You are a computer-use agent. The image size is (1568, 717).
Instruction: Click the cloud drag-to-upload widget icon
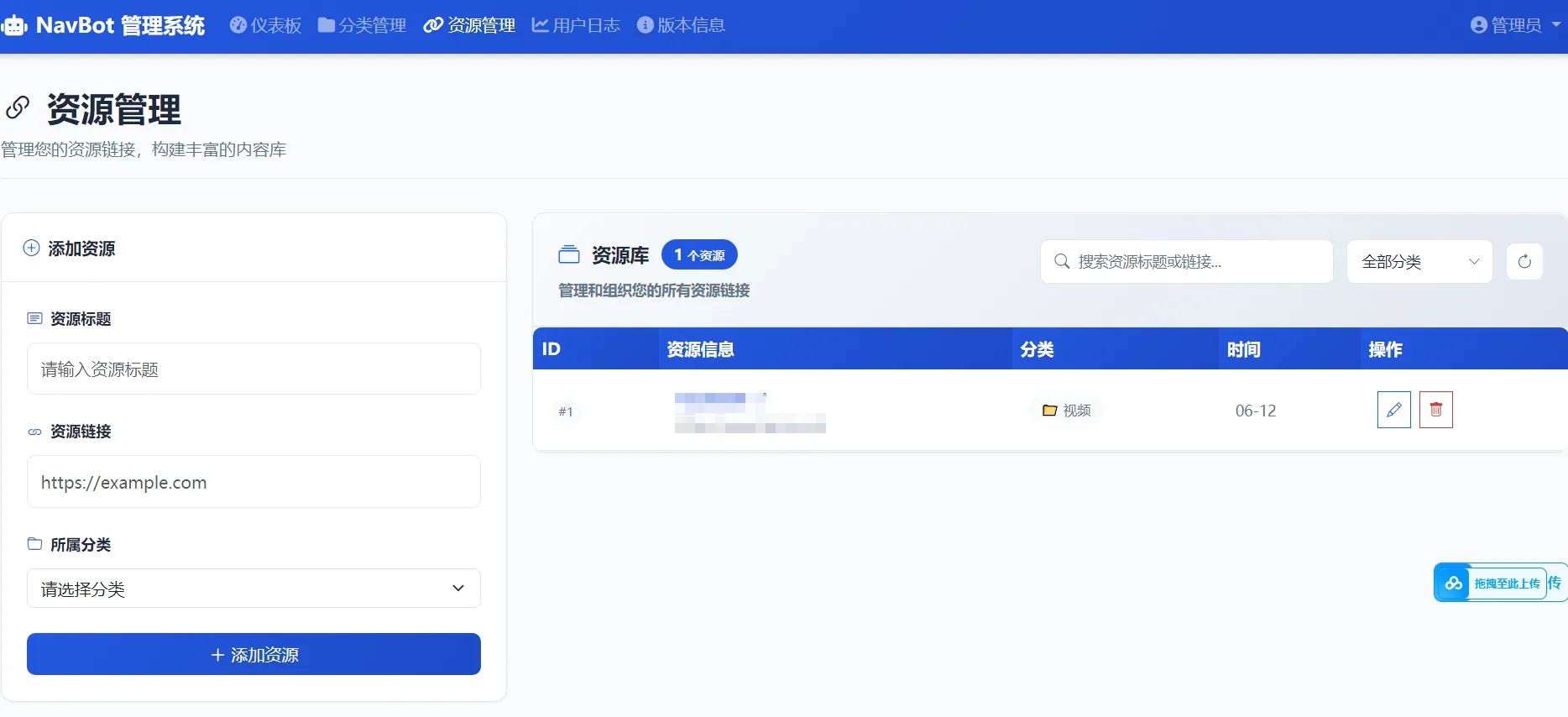(1453, 583)
